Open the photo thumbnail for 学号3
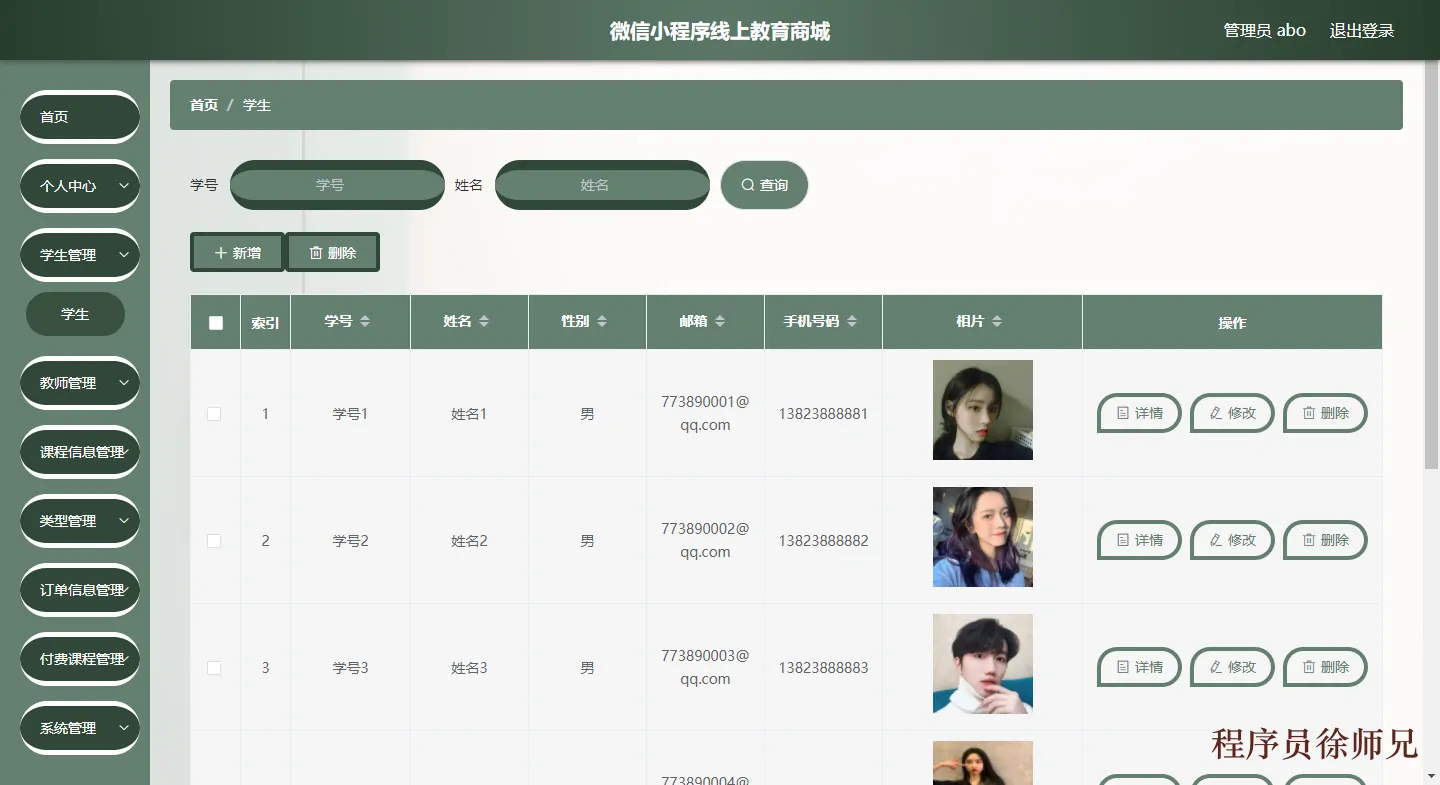The width and height of the screenshot is (1440, 785). (983, 664)
